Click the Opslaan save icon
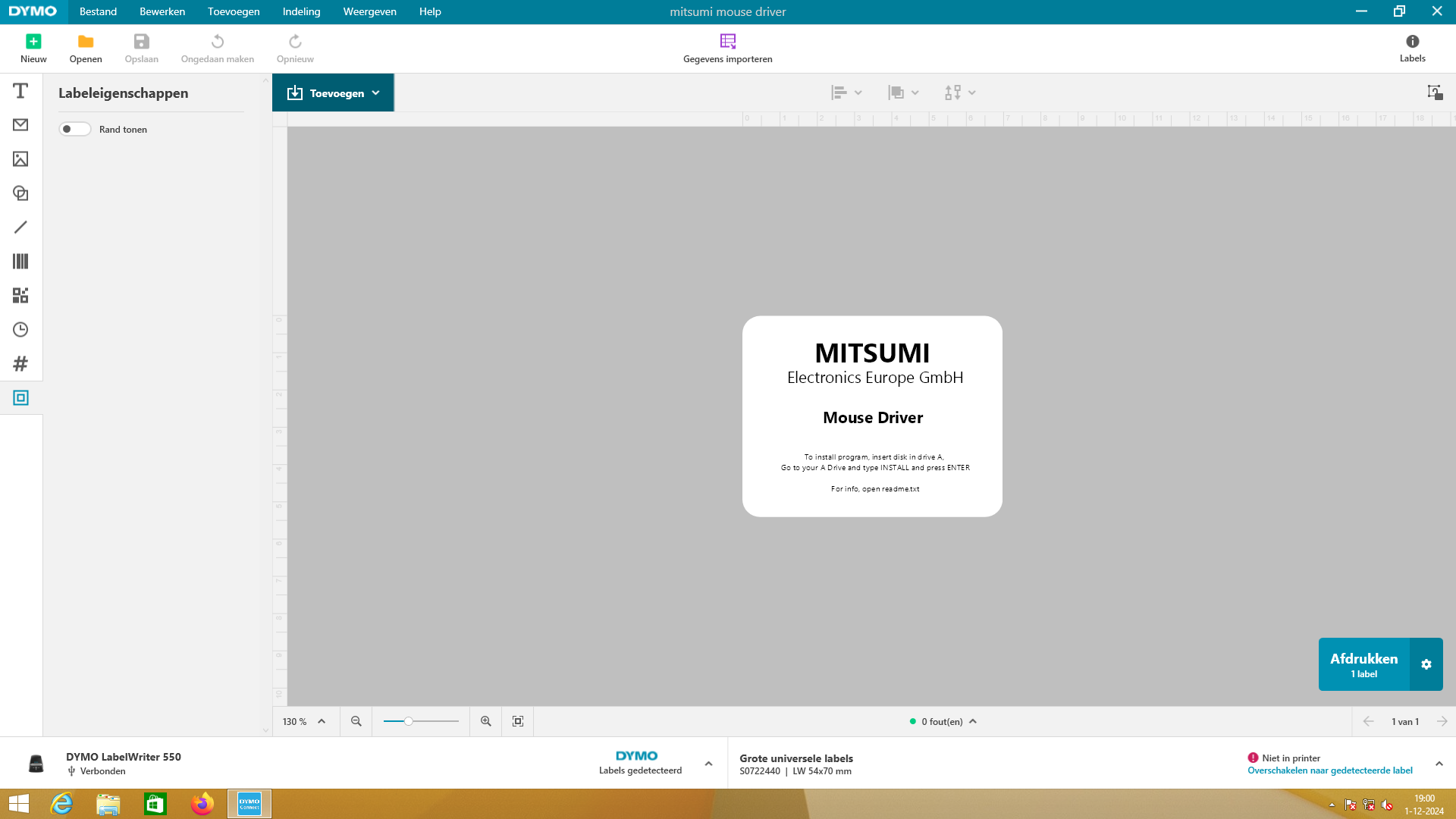The image size is (1456, 819). tap(142, 42)
